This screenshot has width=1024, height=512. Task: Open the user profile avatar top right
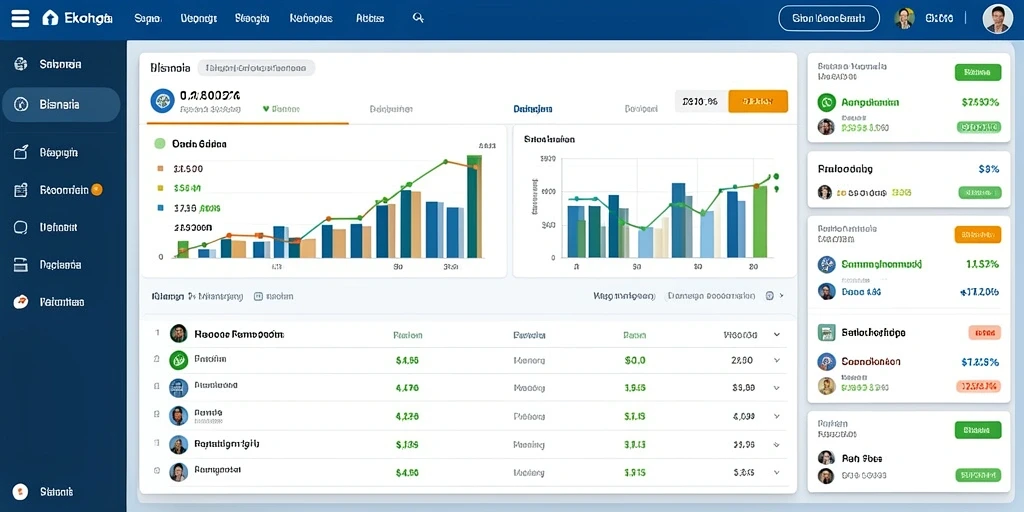click(997, 19)
